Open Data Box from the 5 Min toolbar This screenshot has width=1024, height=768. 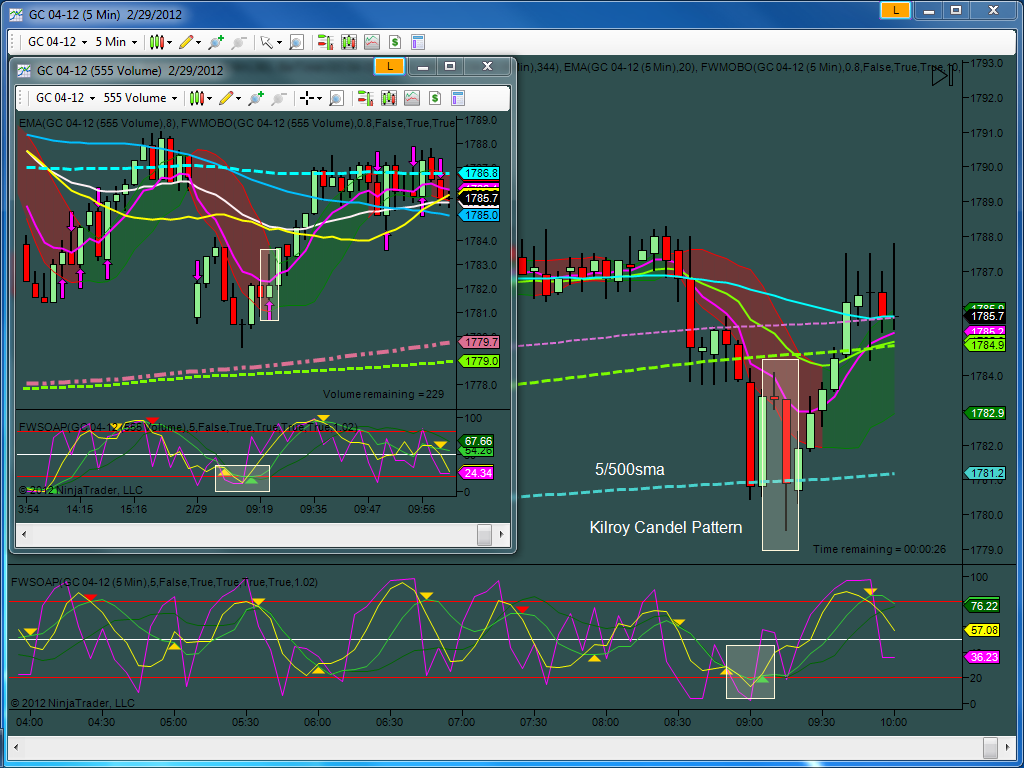[296, 42]
